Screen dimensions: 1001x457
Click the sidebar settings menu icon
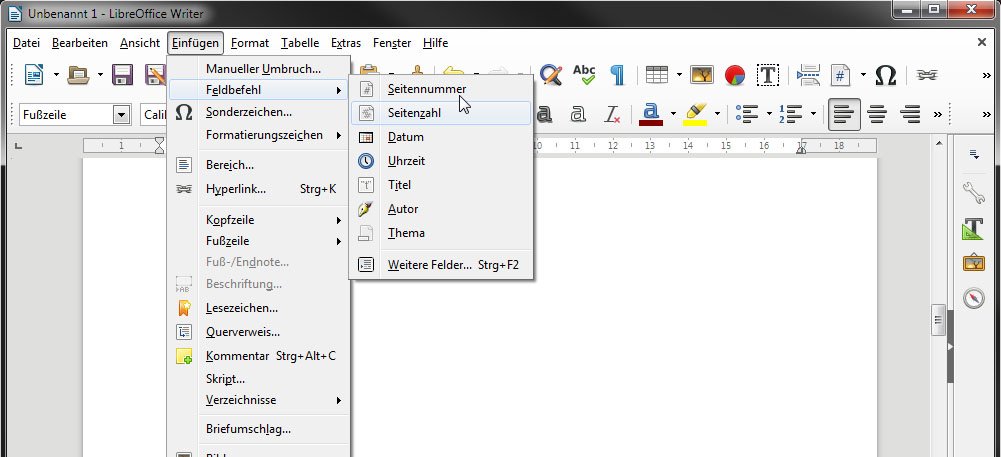974,154
